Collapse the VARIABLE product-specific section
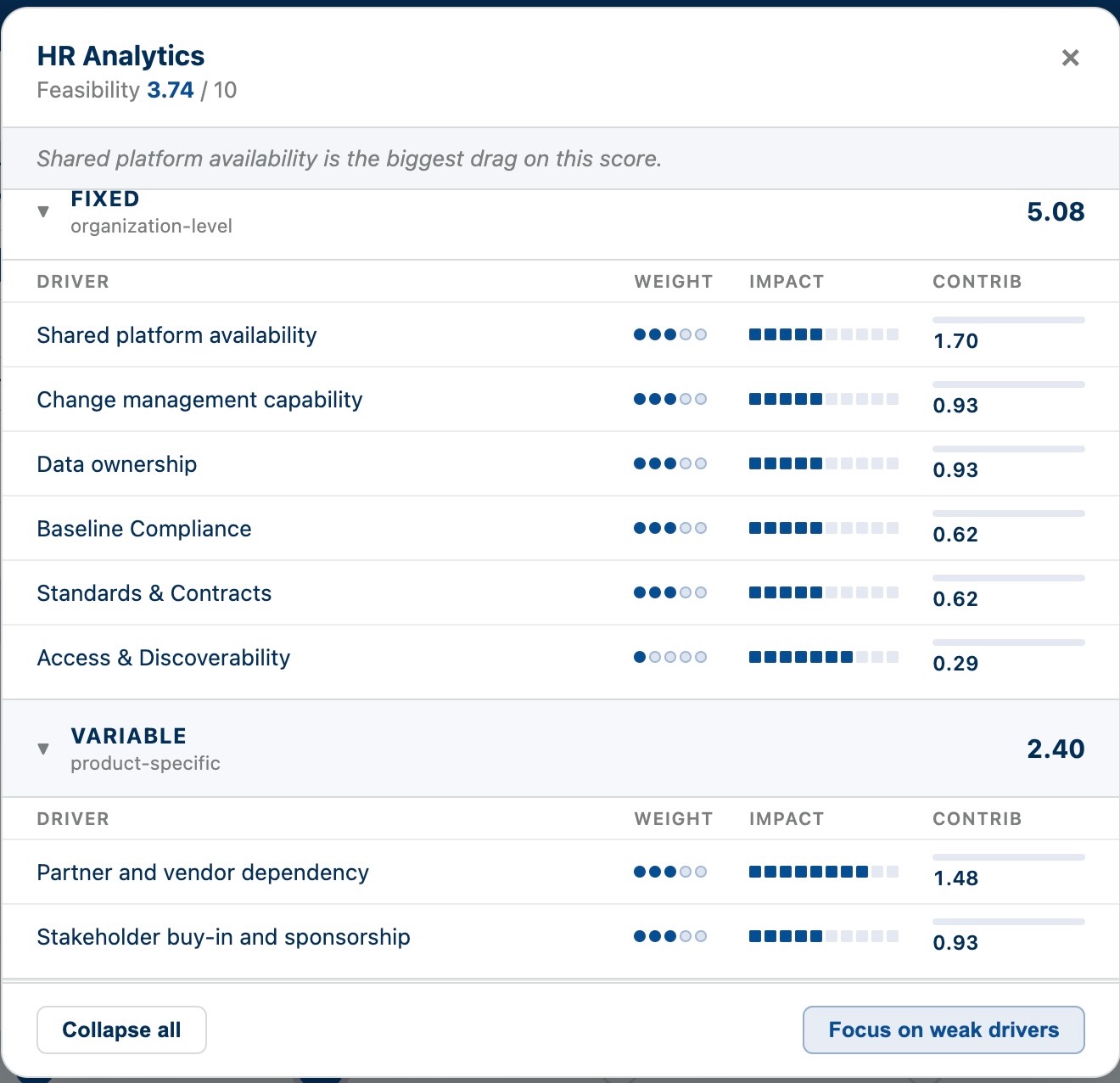The width and height of the screenshot is (1120, 1083). 43,749
